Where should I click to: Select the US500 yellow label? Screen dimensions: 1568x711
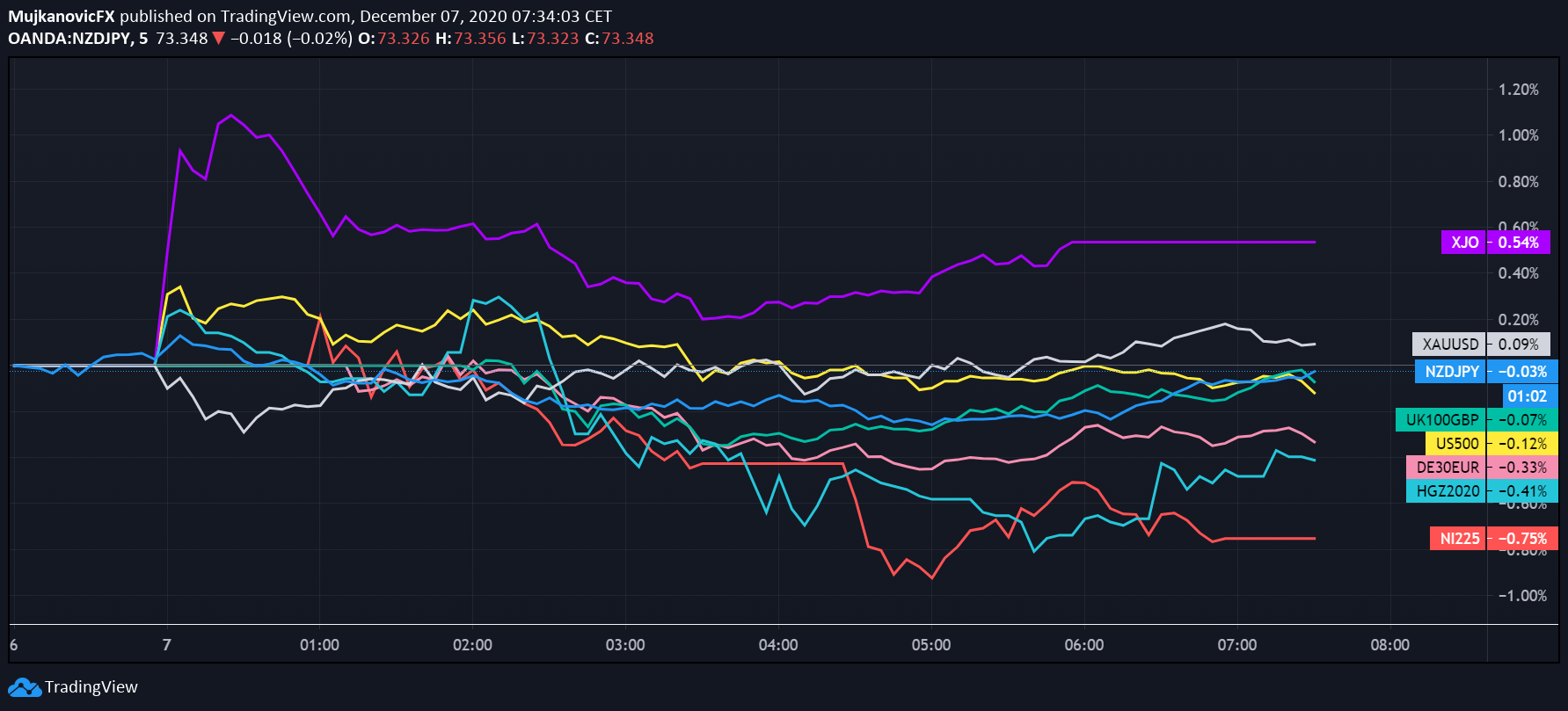pos(1456,444)
